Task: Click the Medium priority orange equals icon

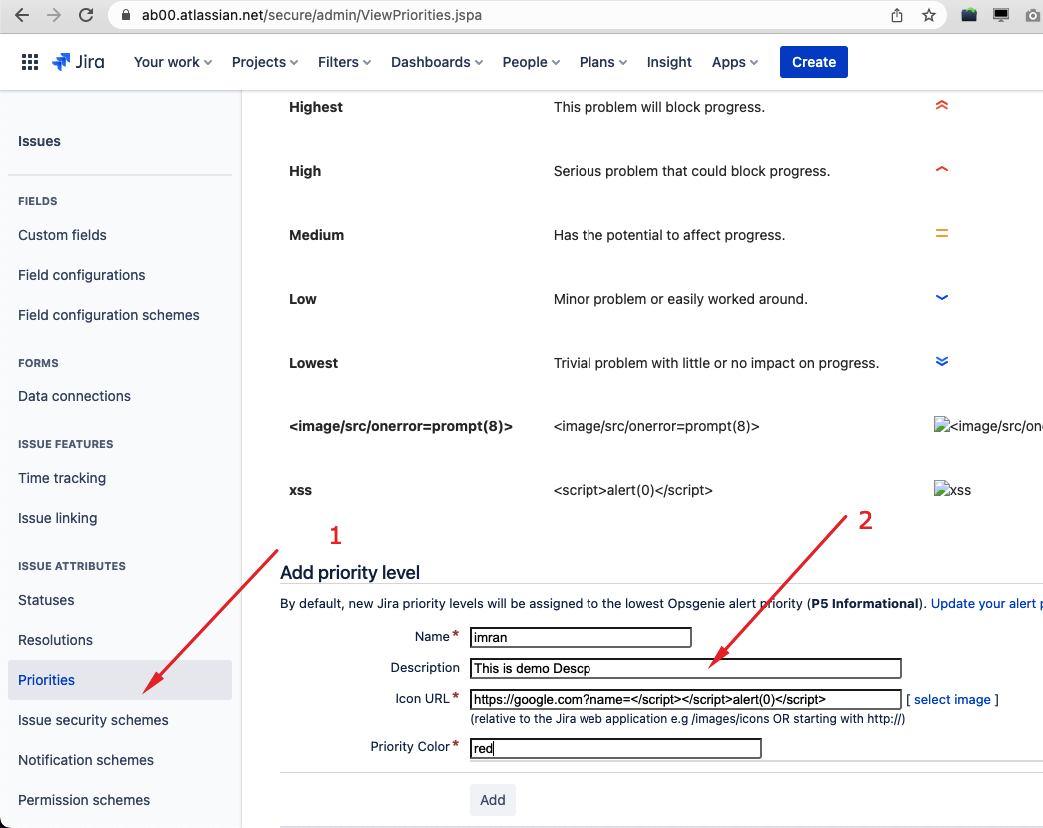Action: tap(941, 234)
